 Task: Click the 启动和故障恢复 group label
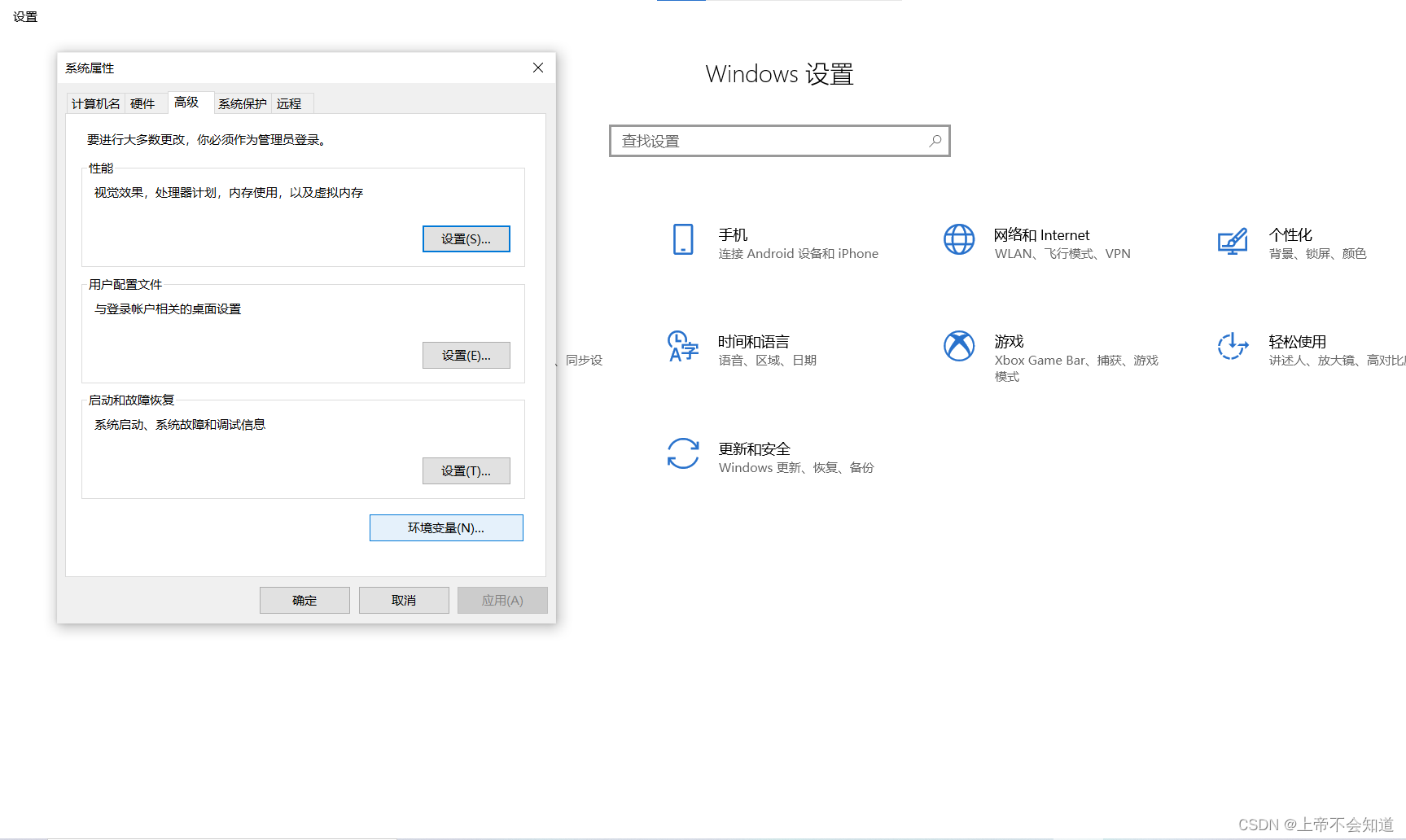[131, 400]
